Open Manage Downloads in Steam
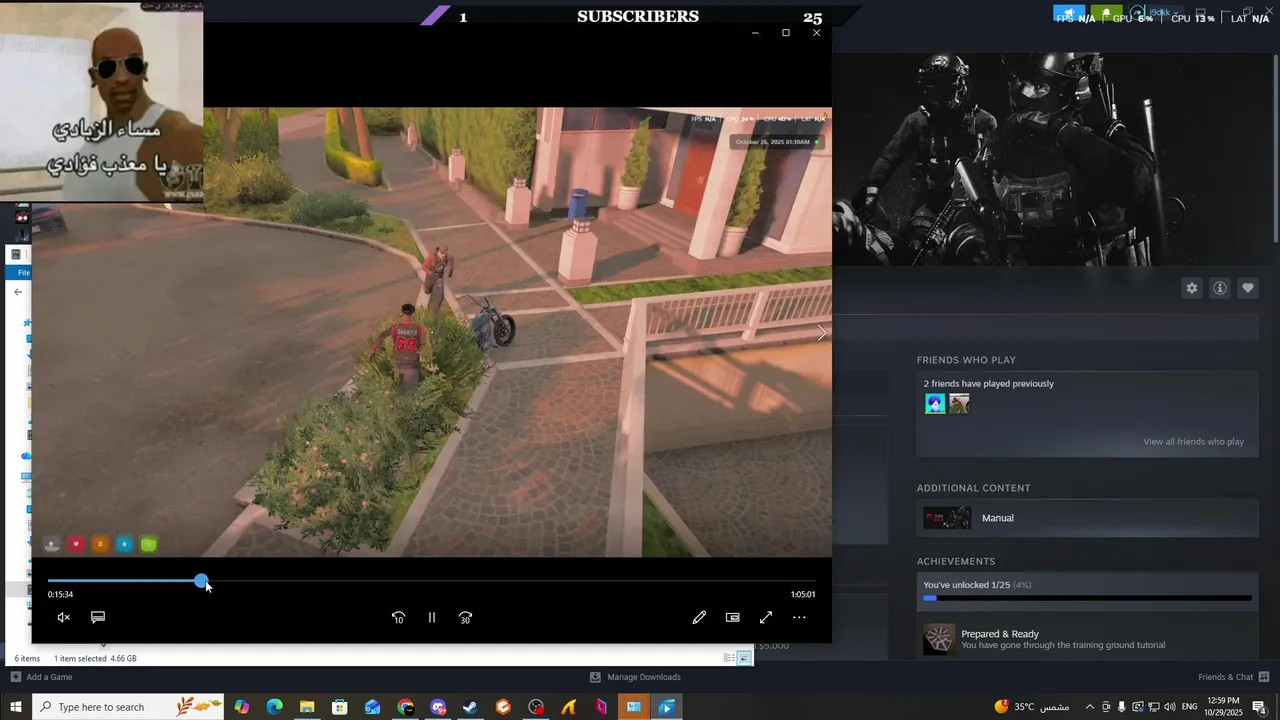This screenshot has width=1280, height=720. pyautogui.click(x=635, y=677)
